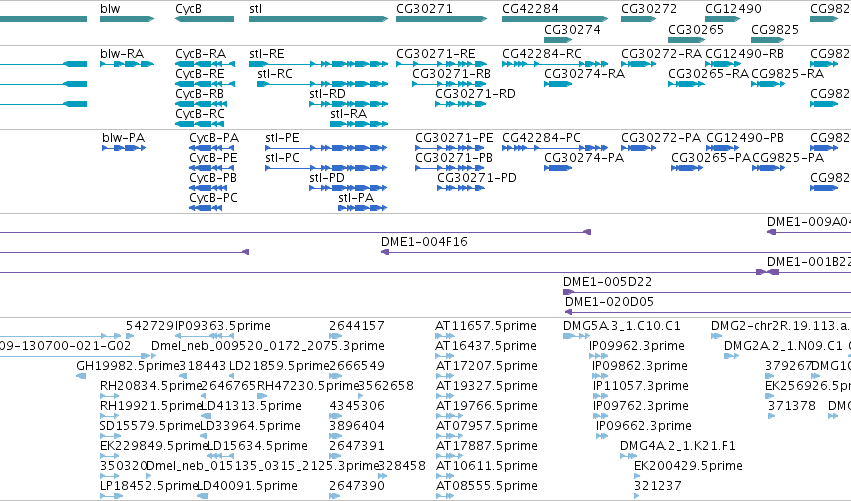Click the CG12490-RB transcript label

(744, 54)
